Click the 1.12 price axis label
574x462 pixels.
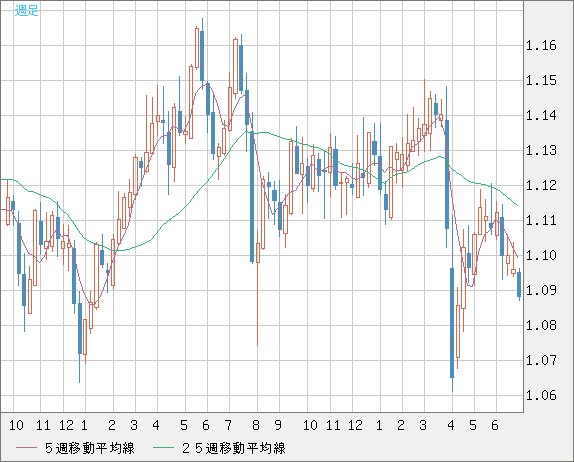pyautogui.click(x=541, y=186)
